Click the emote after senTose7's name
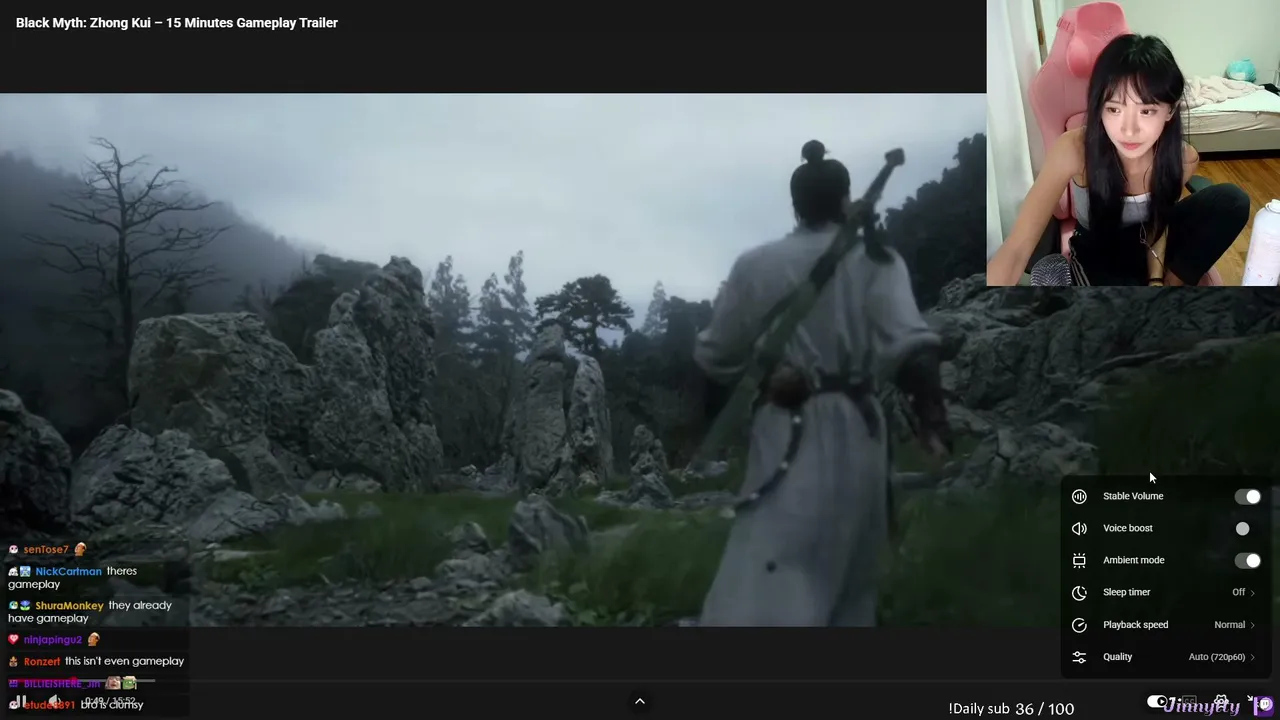Screen dimensions: 1280x720 (x=80, y=549)
